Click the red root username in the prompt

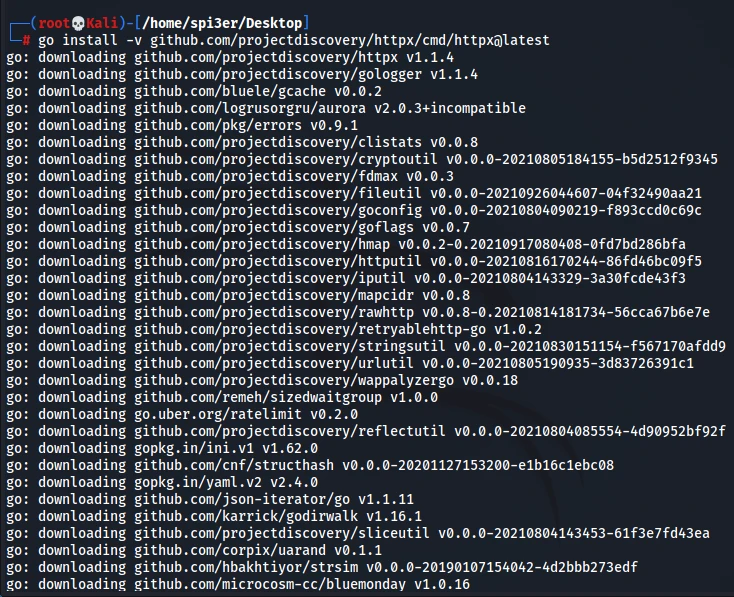pyautogui.click(x=52, y=23)
